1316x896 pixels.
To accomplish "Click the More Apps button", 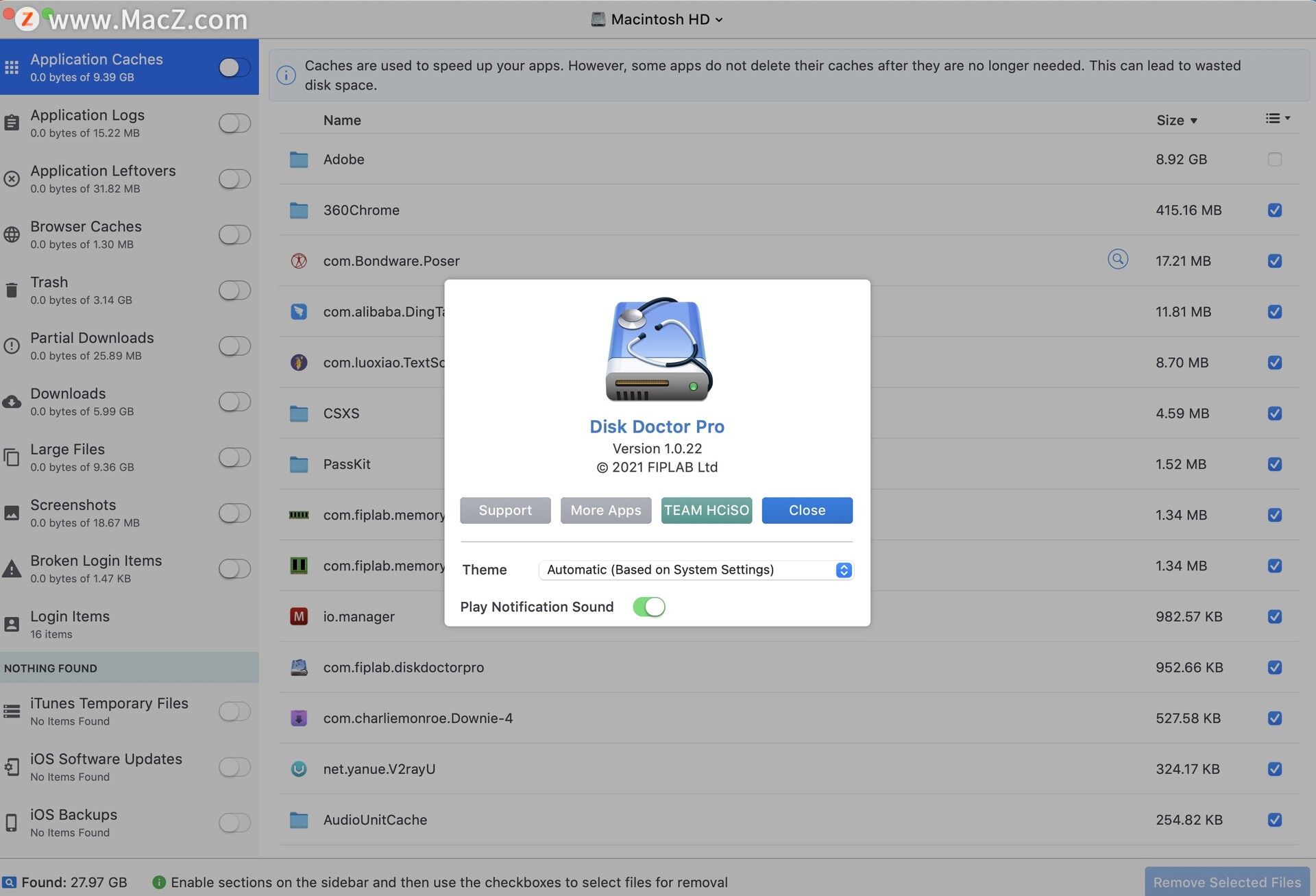I will pos(605,510).
